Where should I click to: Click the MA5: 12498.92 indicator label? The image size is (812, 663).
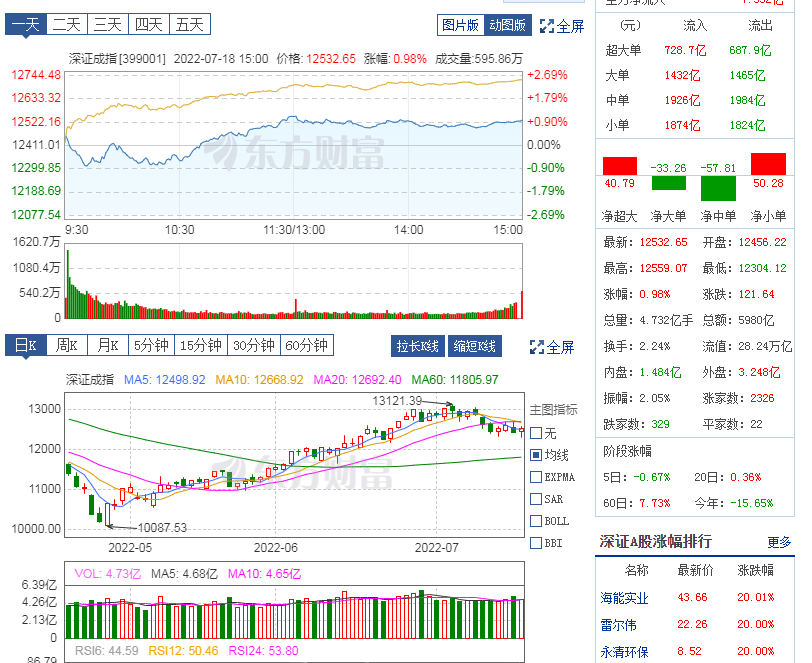(x=165, y=380)
